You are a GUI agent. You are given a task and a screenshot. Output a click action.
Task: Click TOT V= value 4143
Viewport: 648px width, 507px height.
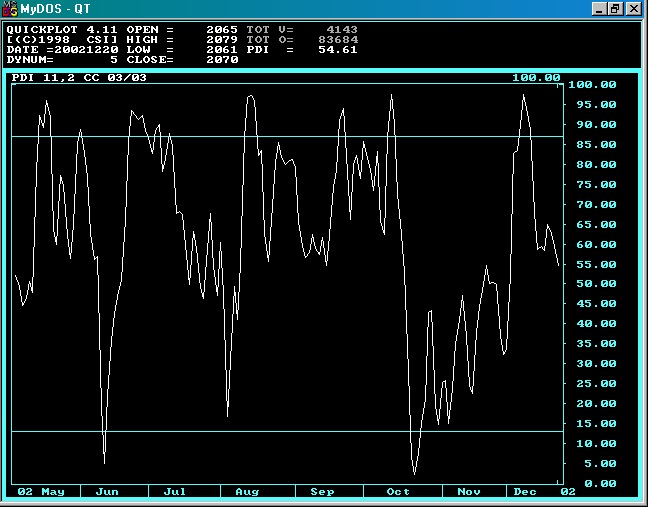pyautogui.click(x=342, y=30)
